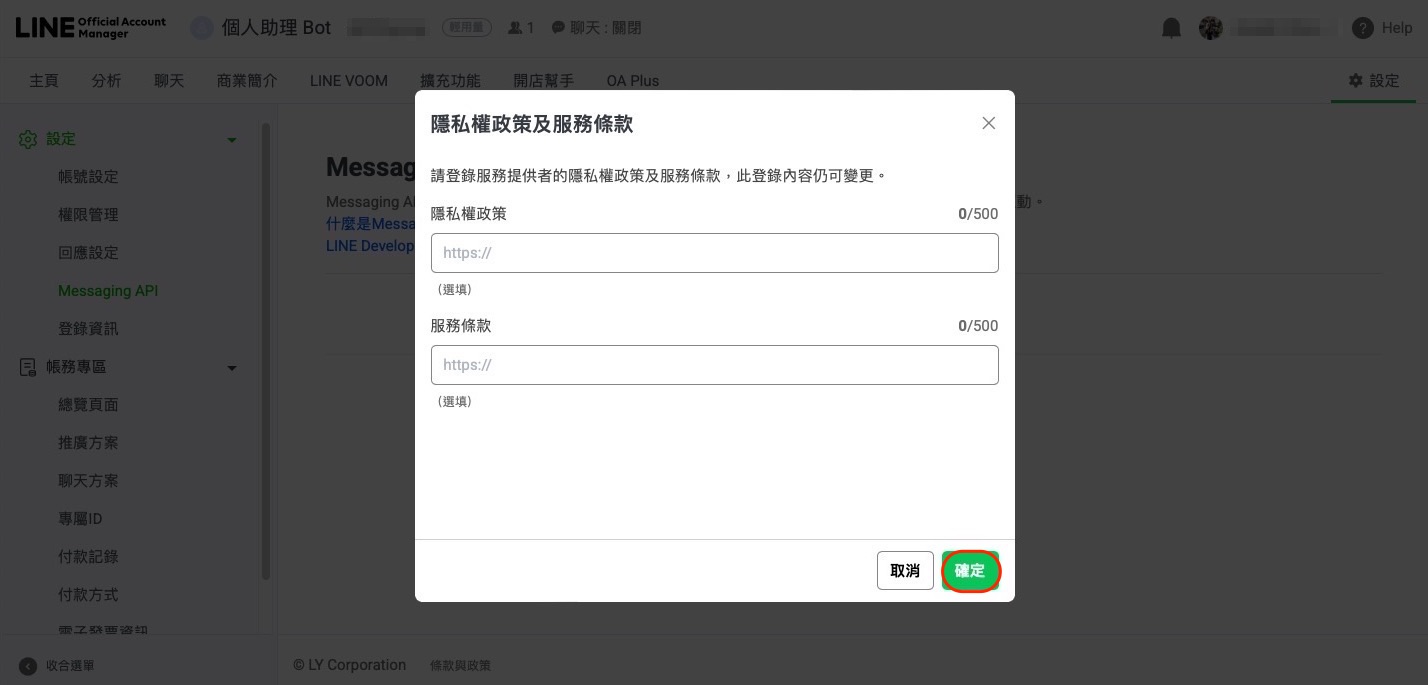Close the privacy policy dialog with X
This screenshot has height=685, width=1428.
[988, 123]
